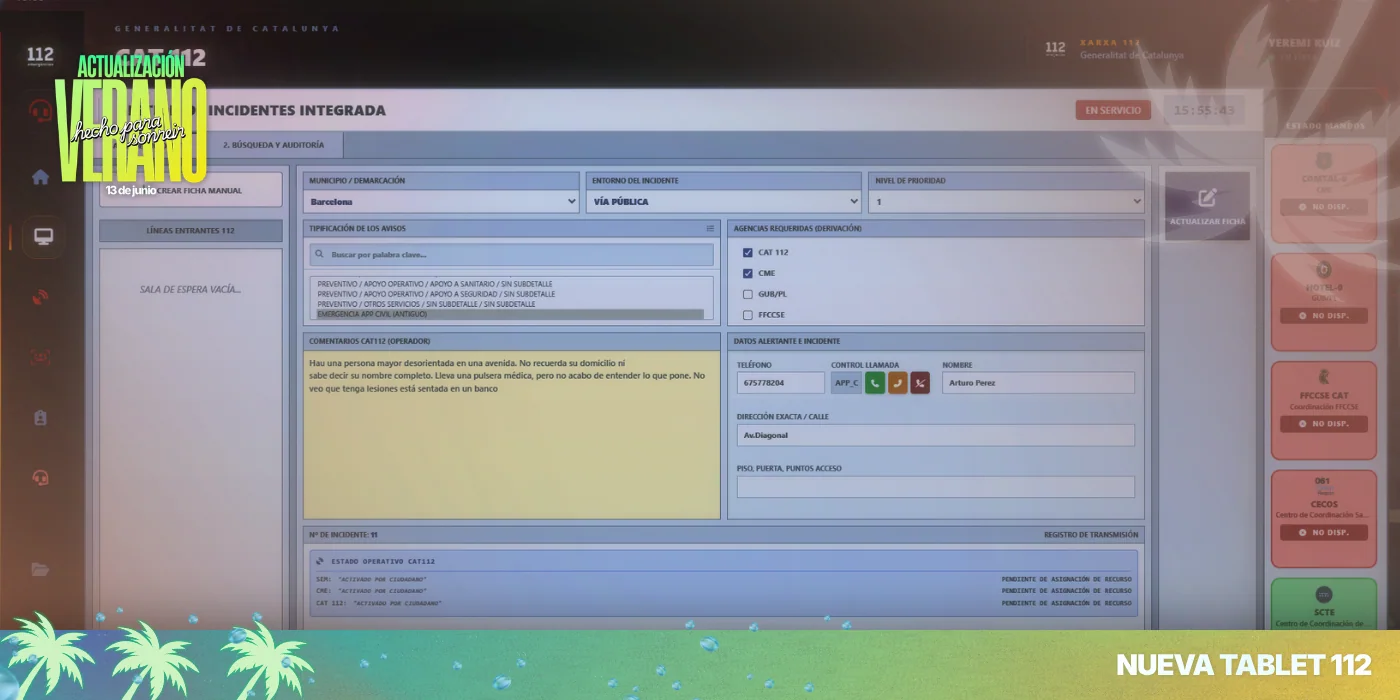Click the Líneas entrantes 112 header
1400x700 pixels.
191,231
